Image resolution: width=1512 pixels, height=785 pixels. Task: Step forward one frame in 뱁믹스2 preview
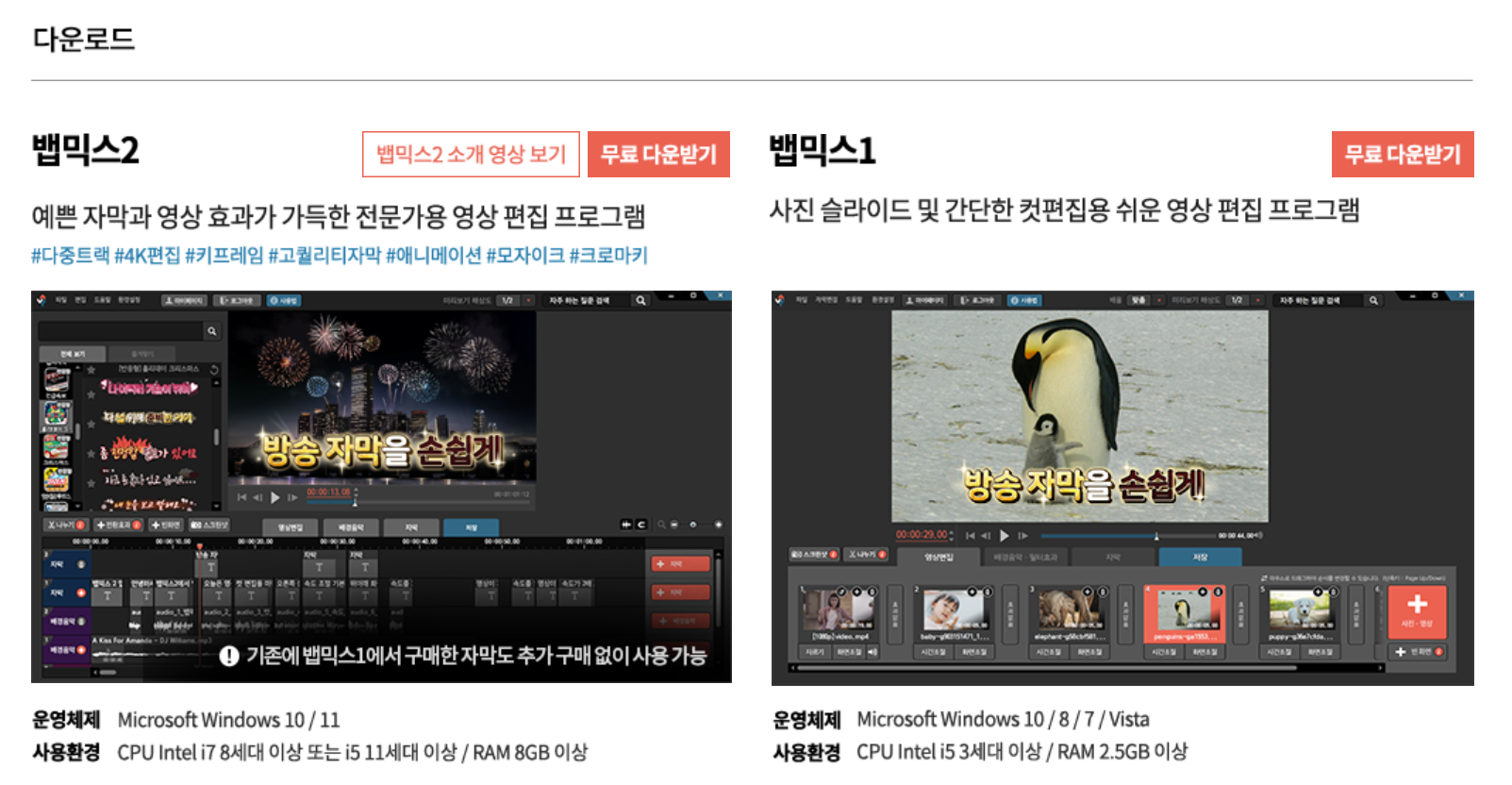(292, 498)
